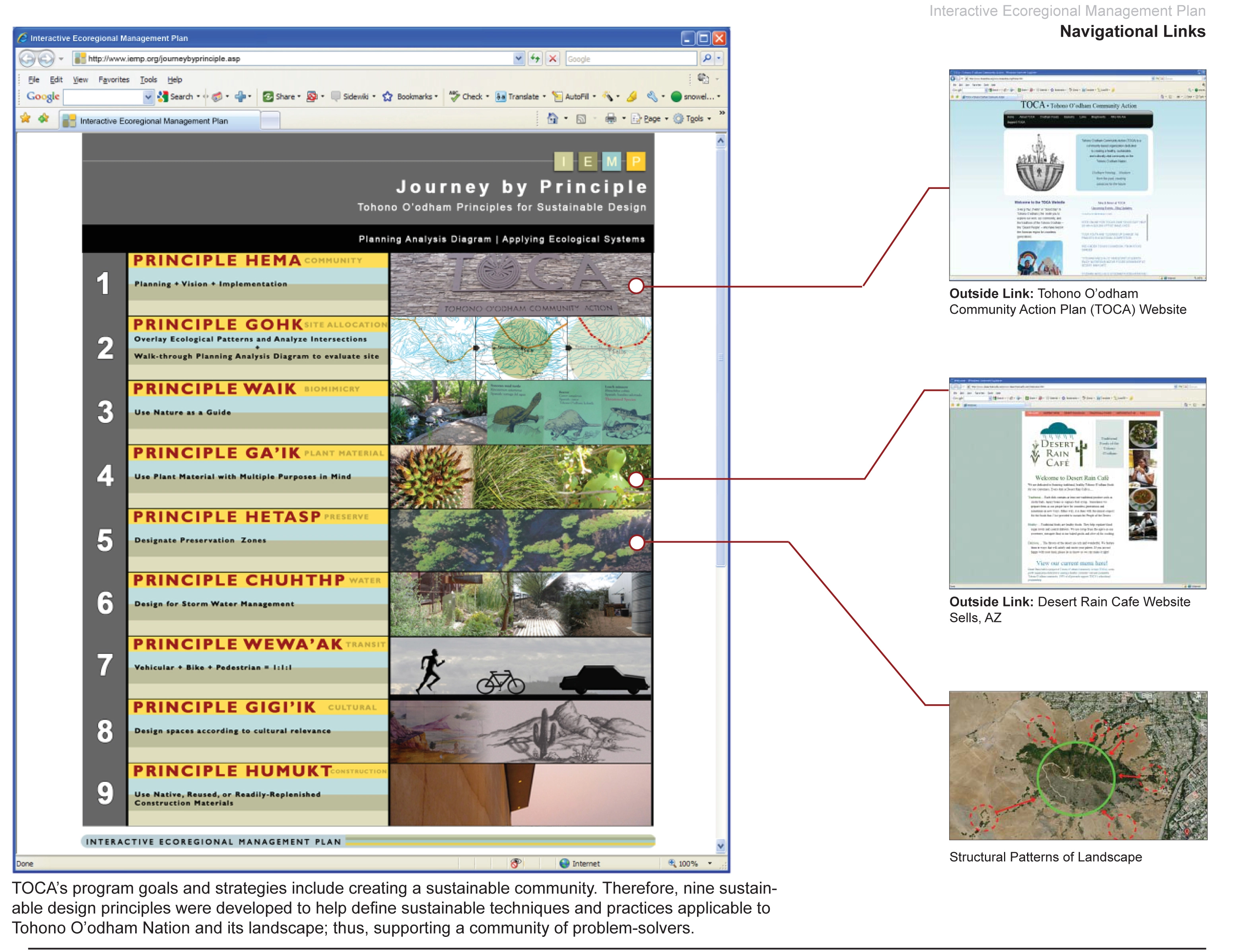Expand the Page menu dropdown
This screenshot has height=952, width=1241.
click(666, 119)
